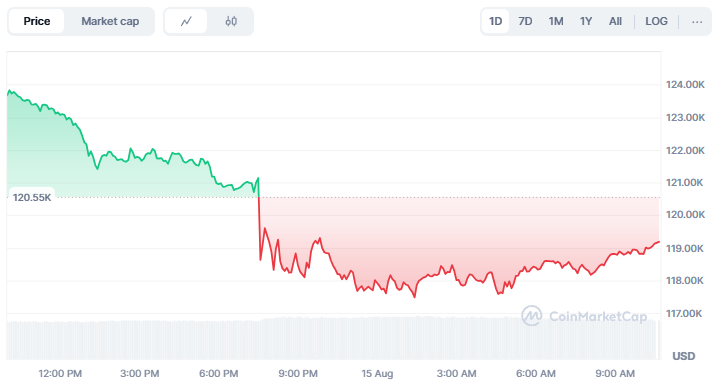This screenshot has width=721, height=387.
Task: Choose the 1M time range
Action: tap(556, 22)
